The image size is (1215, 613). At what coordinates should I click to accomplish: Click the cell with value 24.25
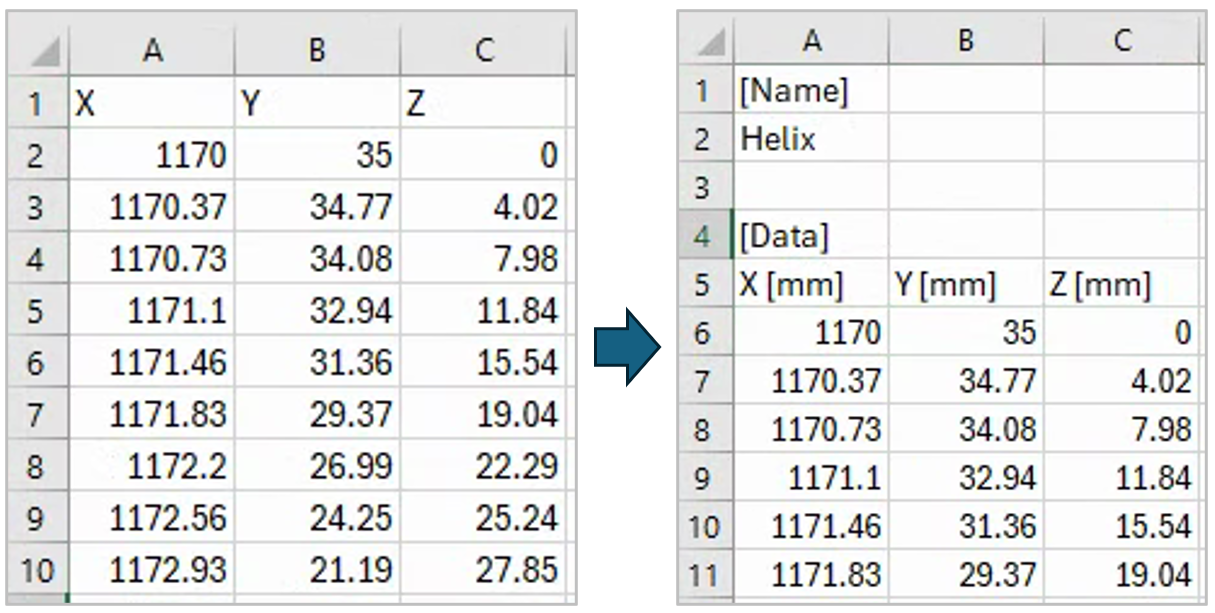click(317, 519)
